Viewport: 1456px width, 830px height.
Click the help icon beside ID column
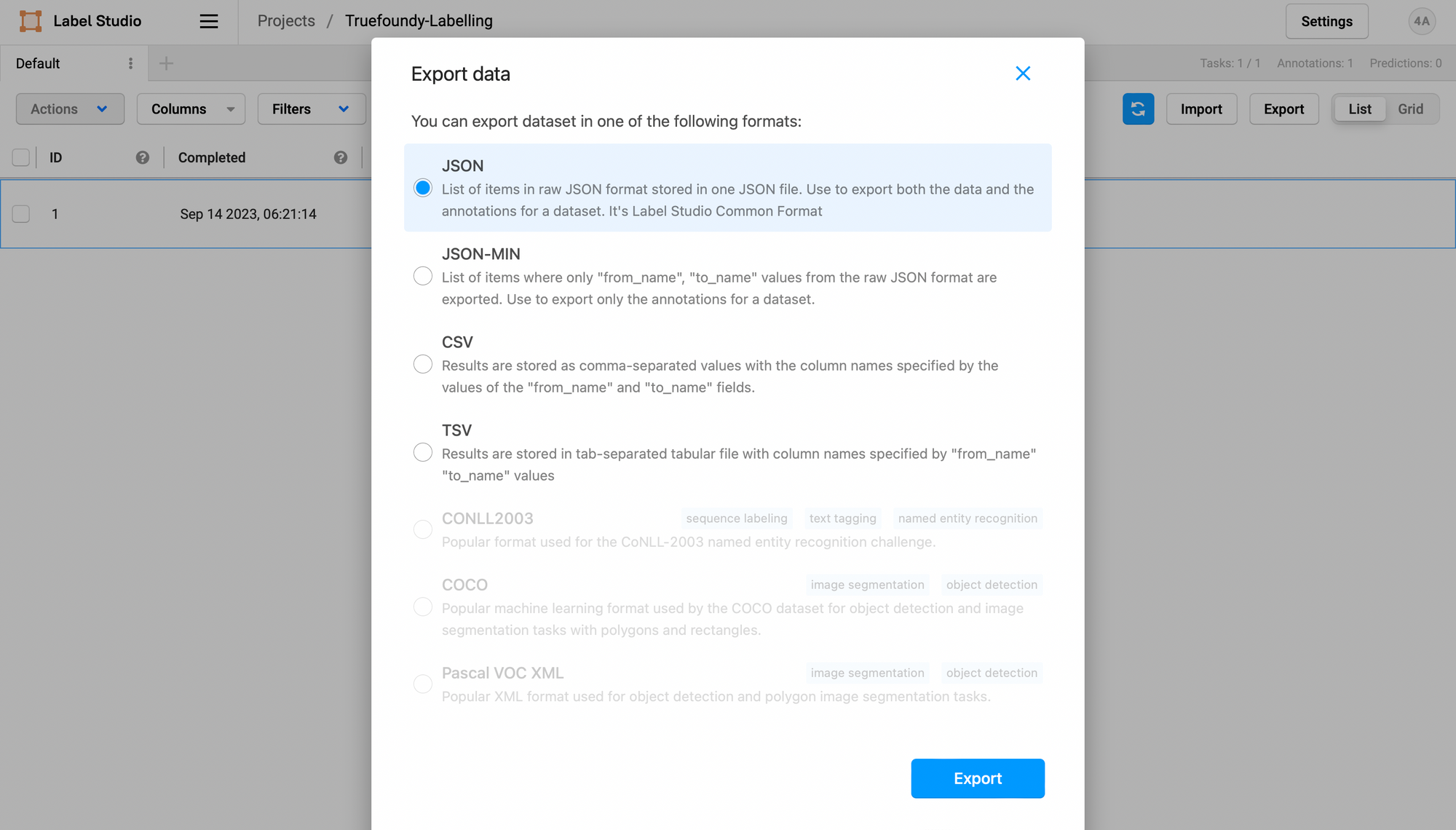[143, 158]
